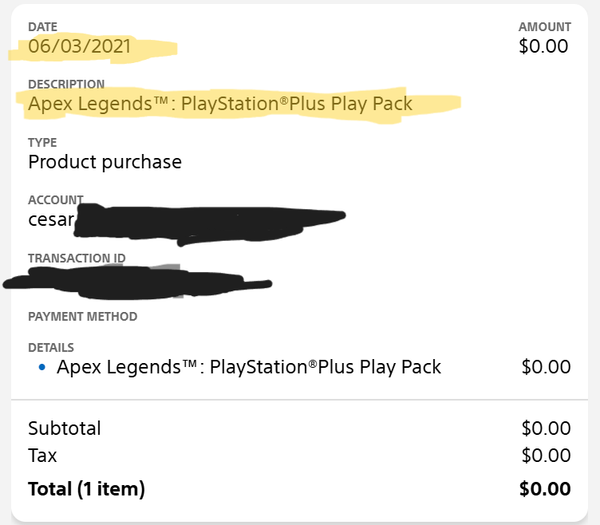The width and height of the screenshot is (600, 525).
Task: Click the $0.00 amount at top right
Action: click(x=543, y=46)
